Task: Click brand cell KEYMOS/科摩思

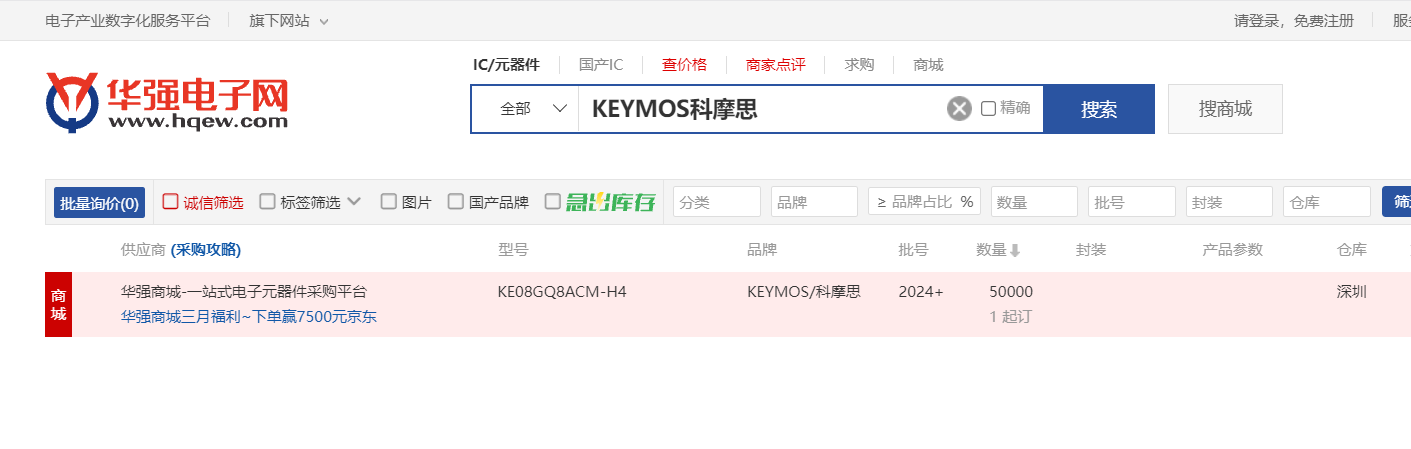Action: pos(804,292)
